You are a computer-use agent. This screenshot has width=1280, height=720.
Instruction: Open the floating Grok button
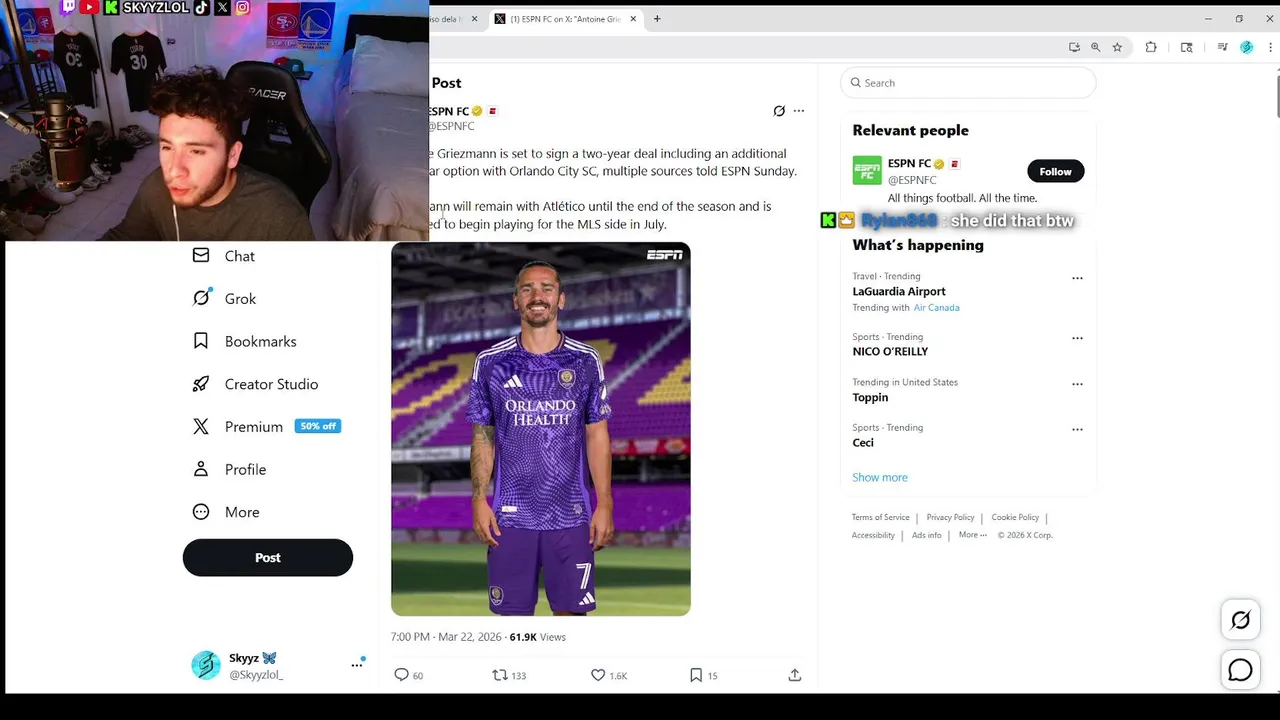pyautogui.click(x=1240, y=620)
